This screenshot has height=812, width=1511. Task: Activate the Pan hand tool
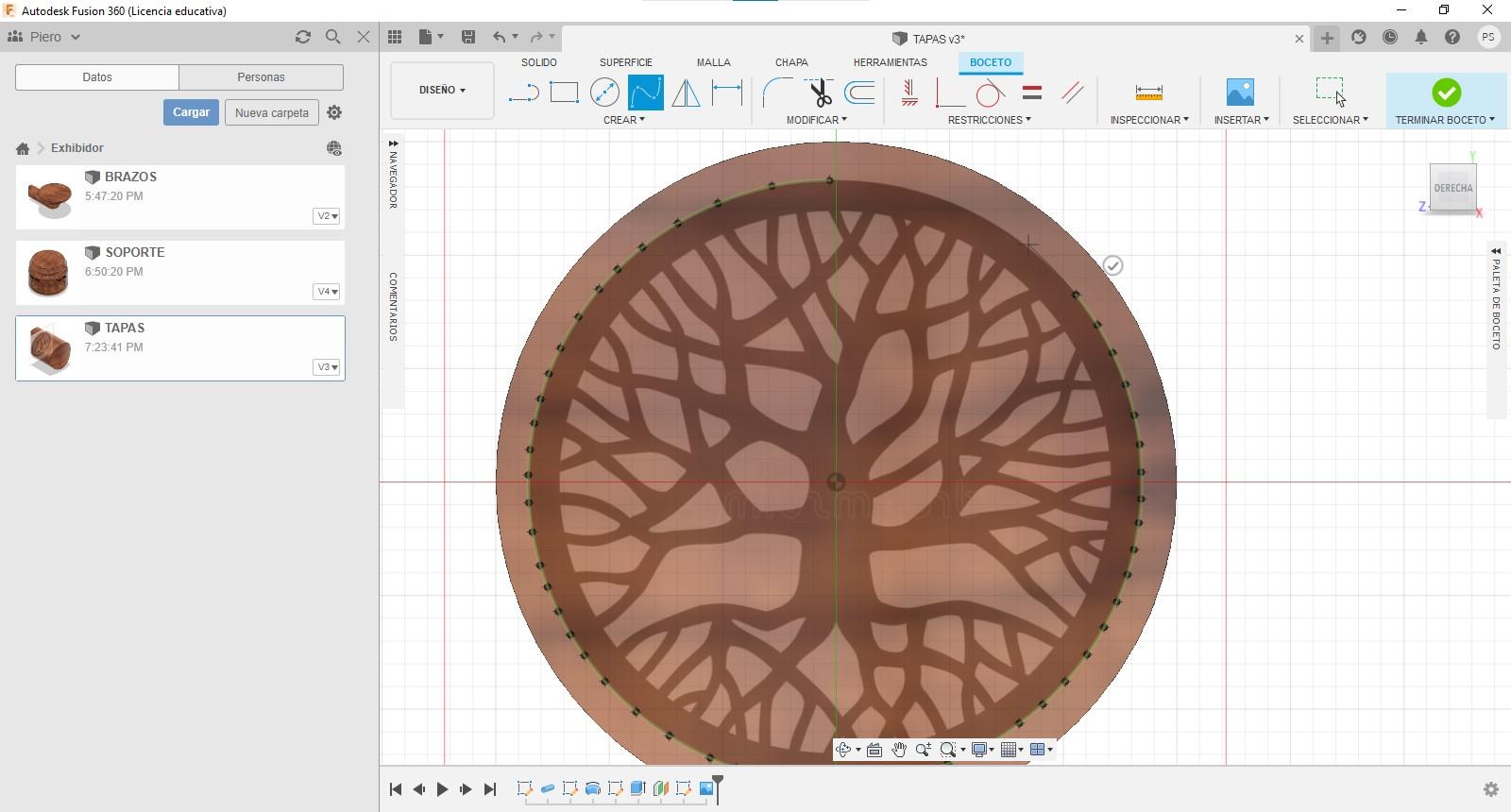point(898,750)
